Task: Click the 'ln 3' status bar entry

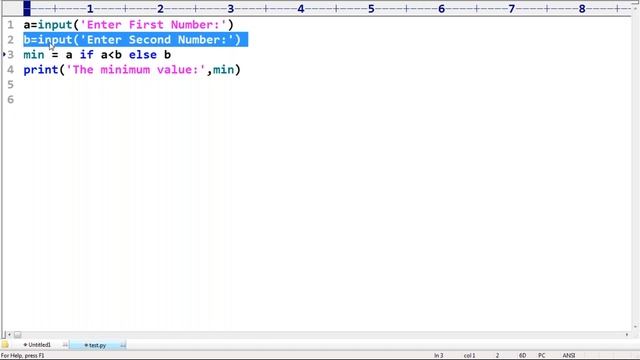Action: [439, 356]
